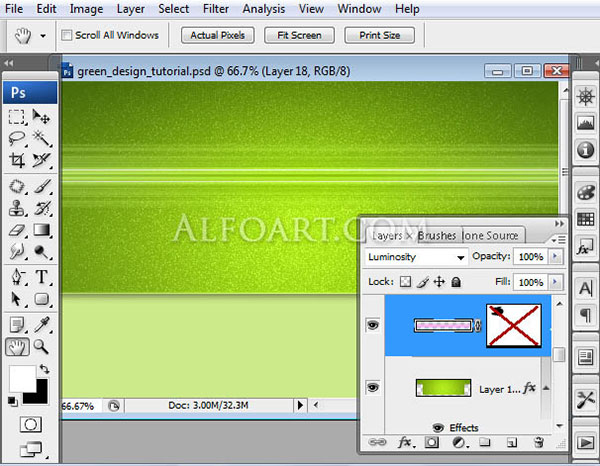
Task: Enable Scroll All Windows checkbox
Action: pyautogui.click(x=66, y=35)
